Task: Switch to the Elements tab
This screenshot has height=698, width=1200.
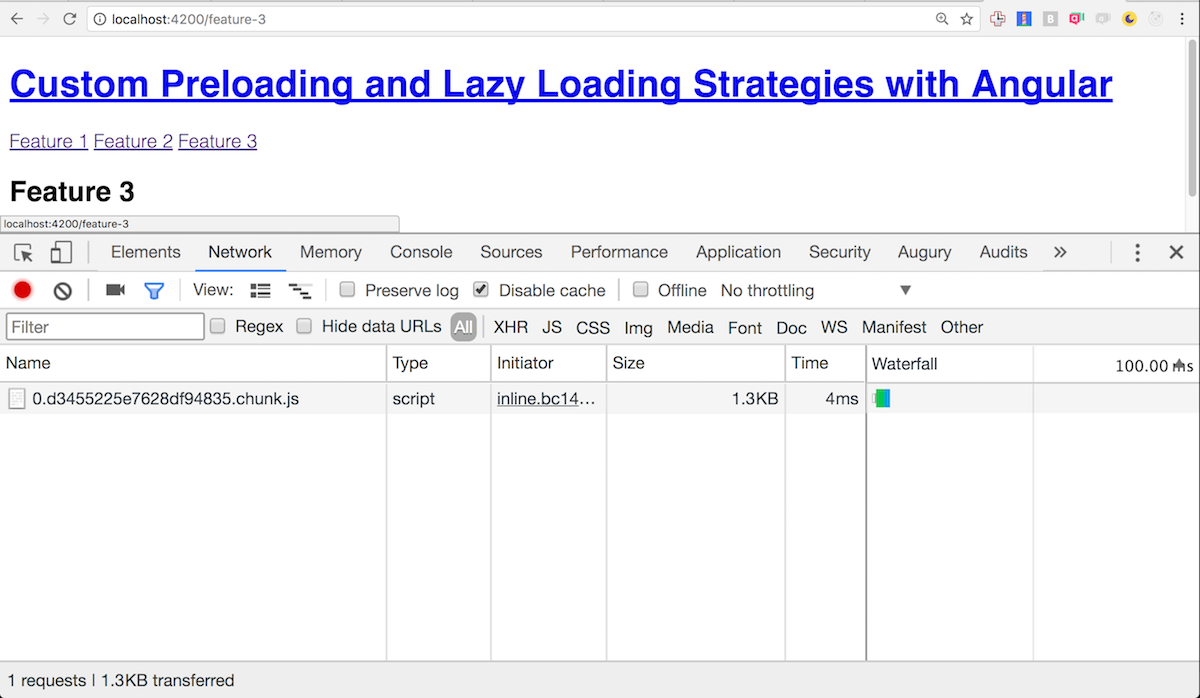Action: [x=146, y=252]
